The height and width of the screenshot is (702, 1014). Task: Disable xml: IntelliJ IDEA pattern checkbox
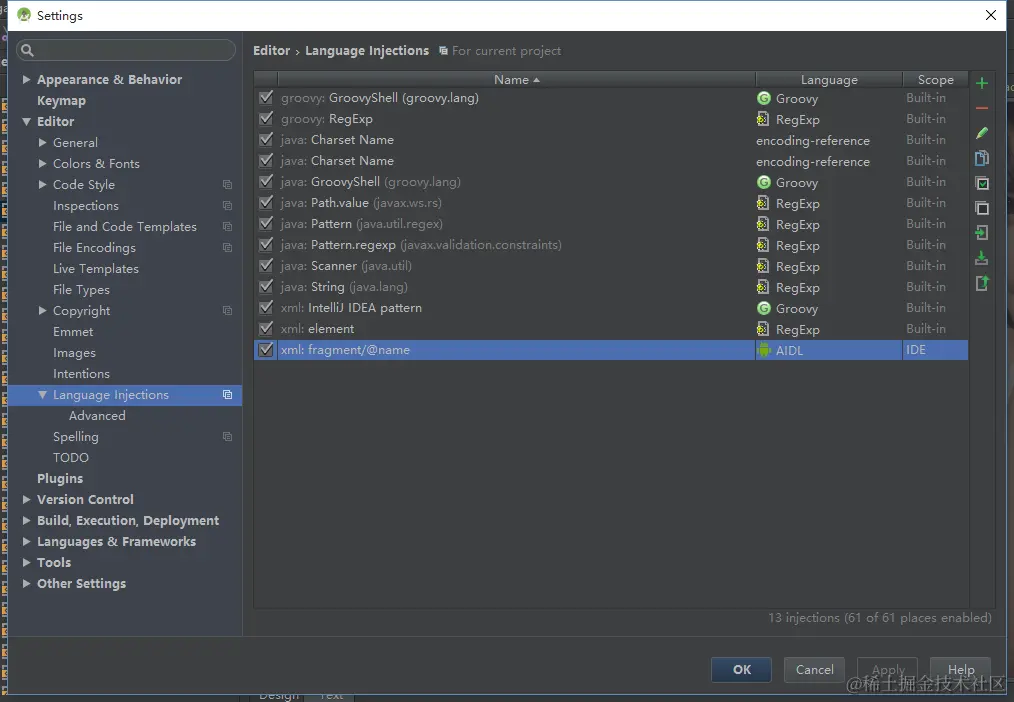(266, 308)
